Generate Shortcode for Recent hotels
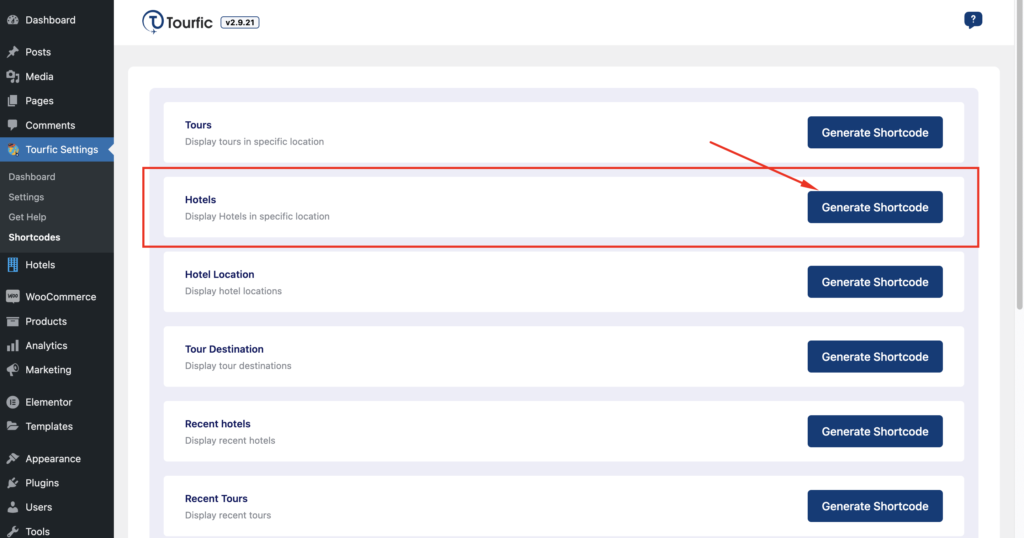The image size is (1024, 538). coord(874,432)
